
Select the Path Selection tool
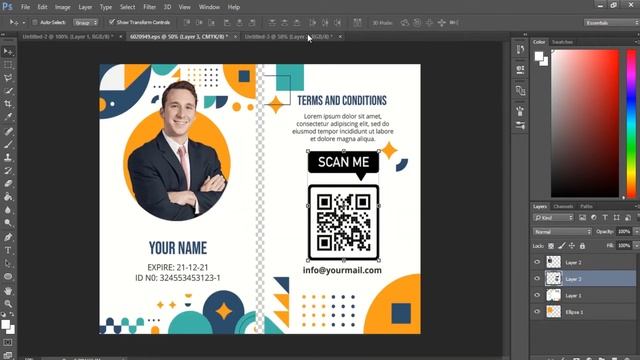8,263
